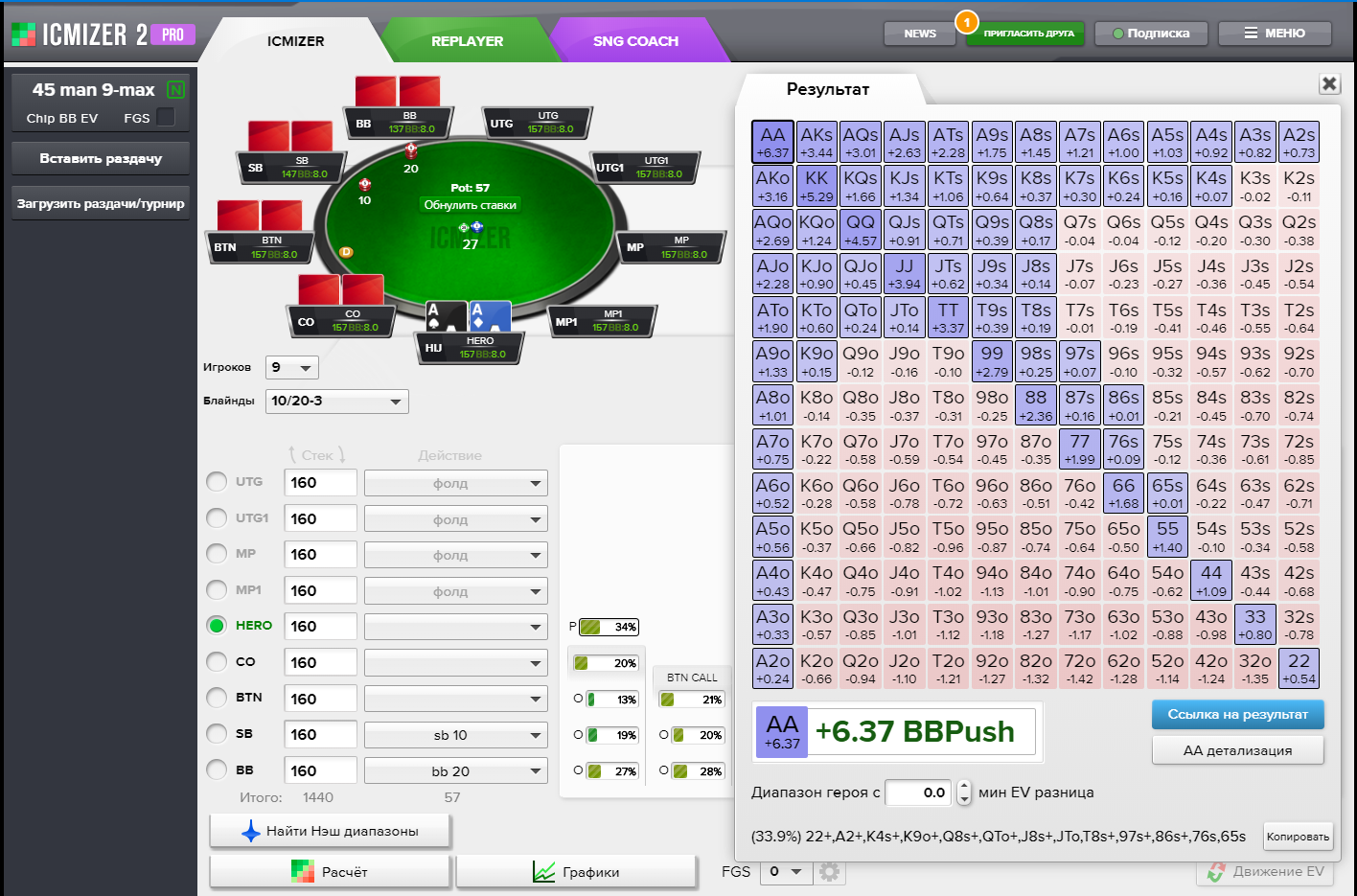Click the SB bet chip showing 10

(x=365, y=184)
